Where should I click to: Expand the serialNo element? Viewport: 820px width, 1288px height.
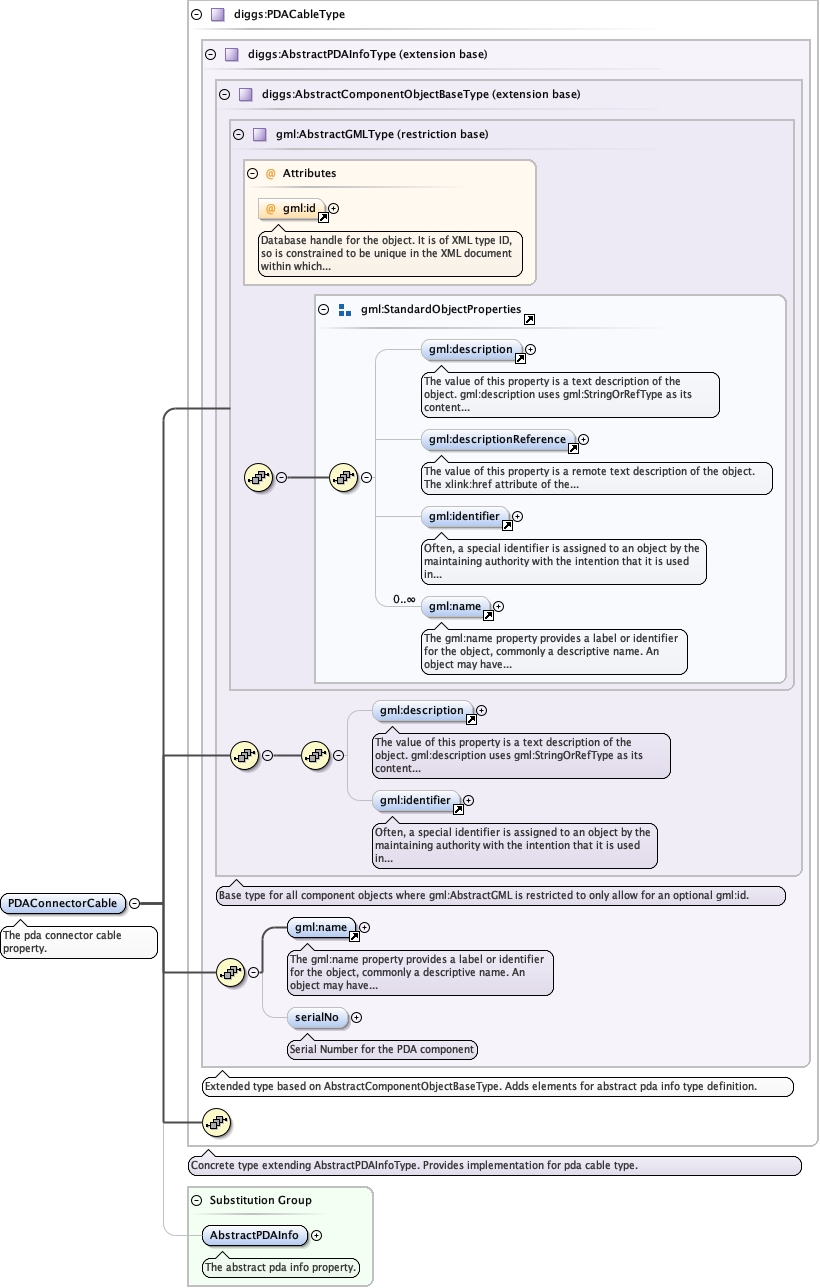pyautogui.click(x=356, y=1017)
